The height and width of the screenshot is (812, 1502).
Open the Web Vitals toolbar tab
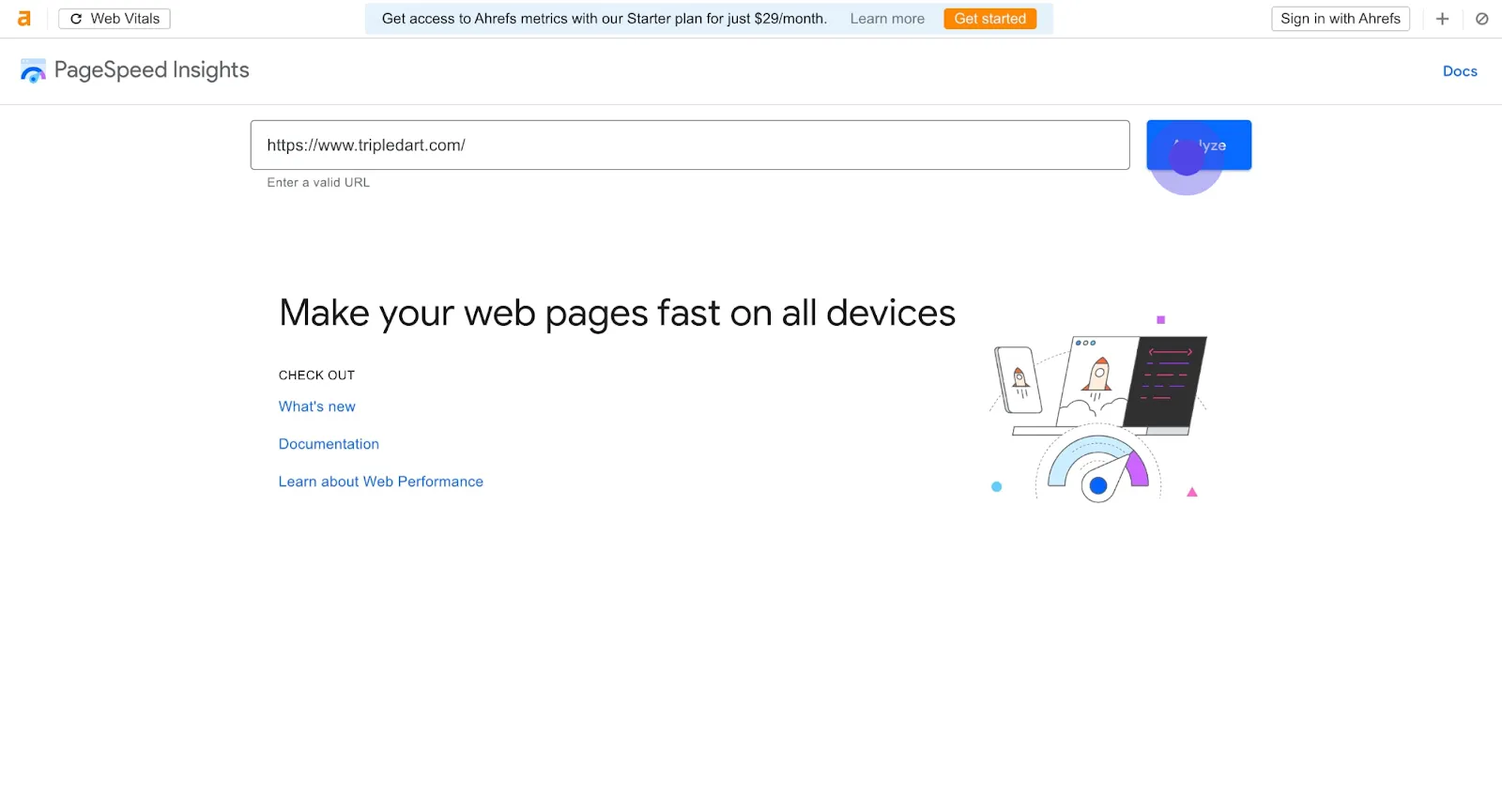(x=115, y=19)
